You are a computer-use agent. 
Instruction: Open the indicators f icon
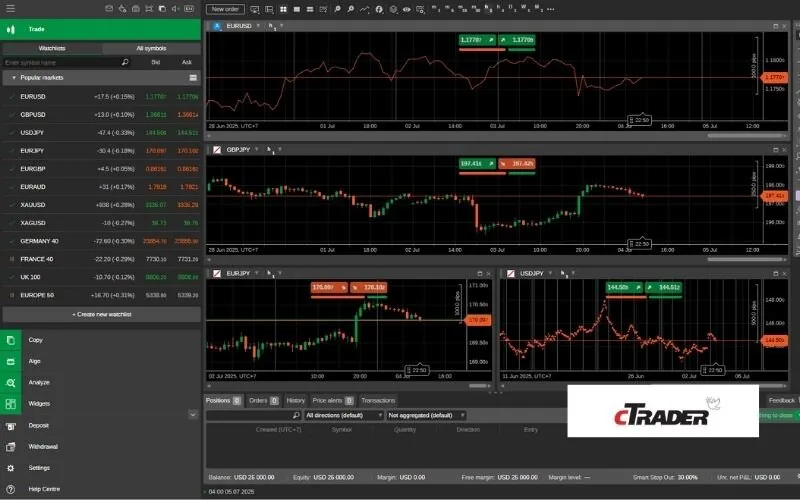pyautogui.click(x=379, y=9)
